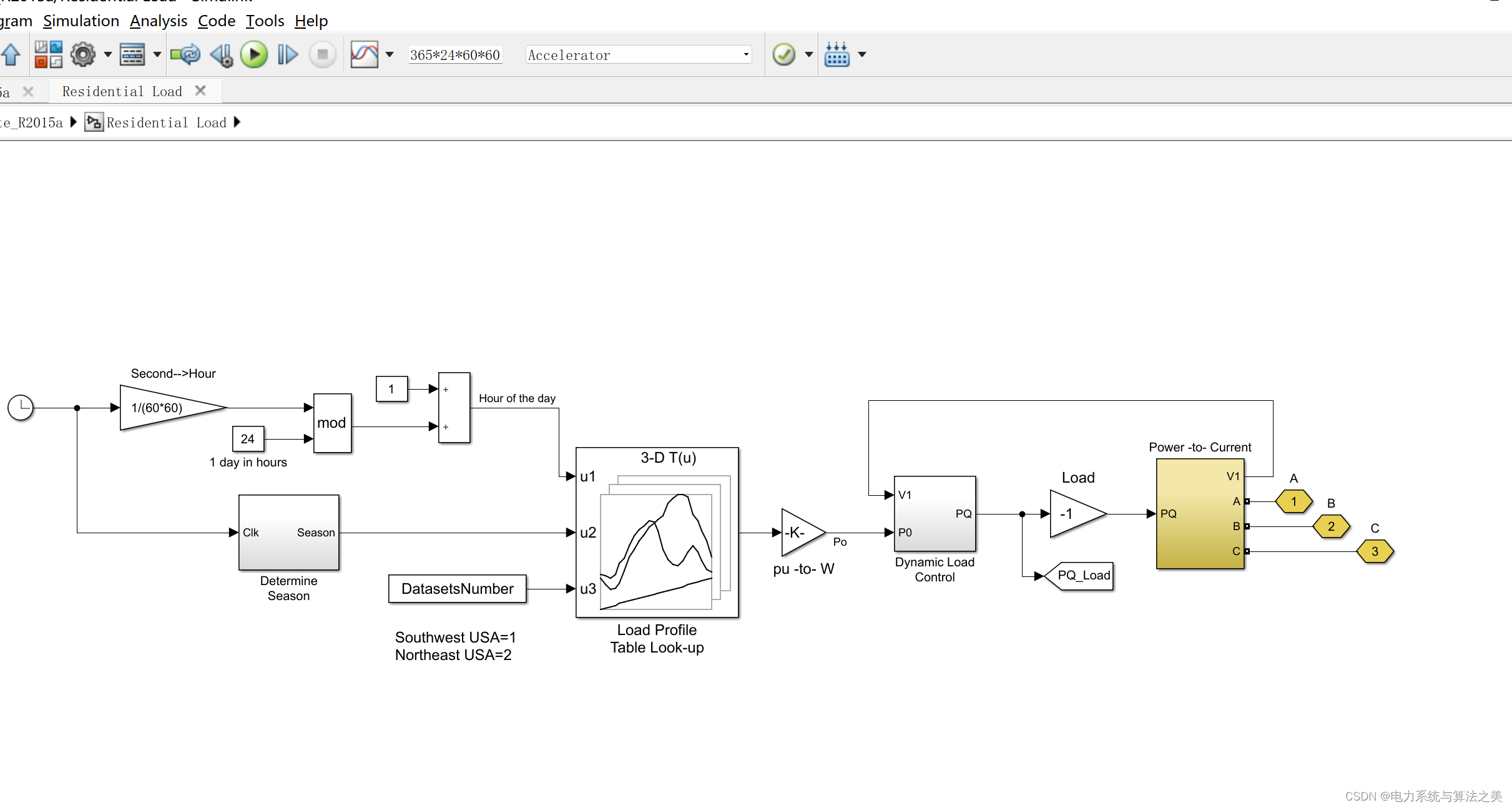Close the Residential Load tab
The image size is (1512, 808).
click(x=200, y=91)
